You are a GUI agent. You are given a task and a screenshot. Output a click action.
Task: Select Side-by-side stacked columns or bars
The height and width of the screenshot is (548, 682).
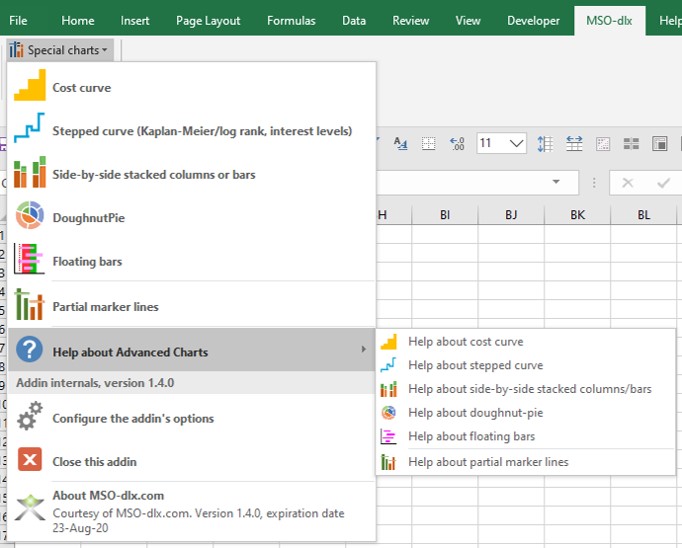(191, 173)
